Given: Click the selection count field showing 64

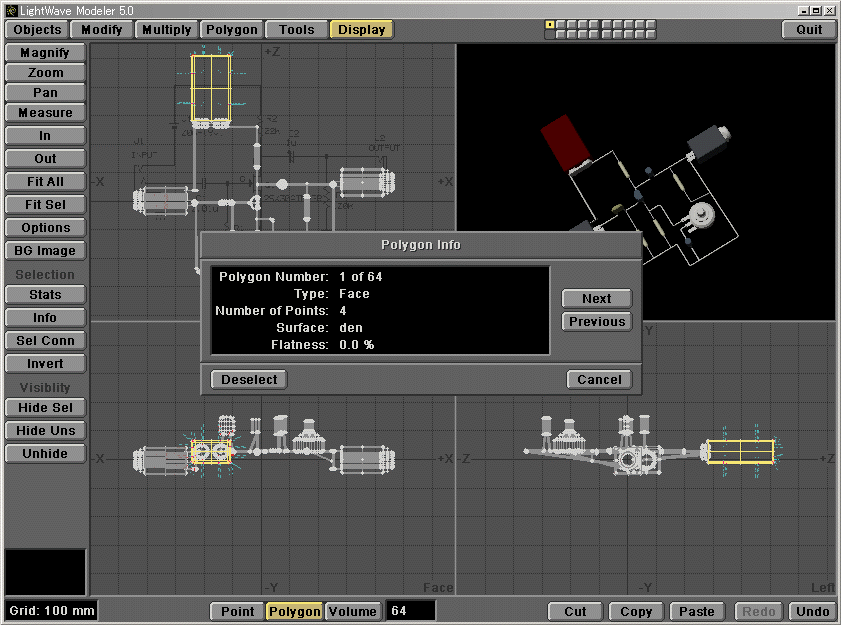Looking at the screenshot, I should 411,611.
